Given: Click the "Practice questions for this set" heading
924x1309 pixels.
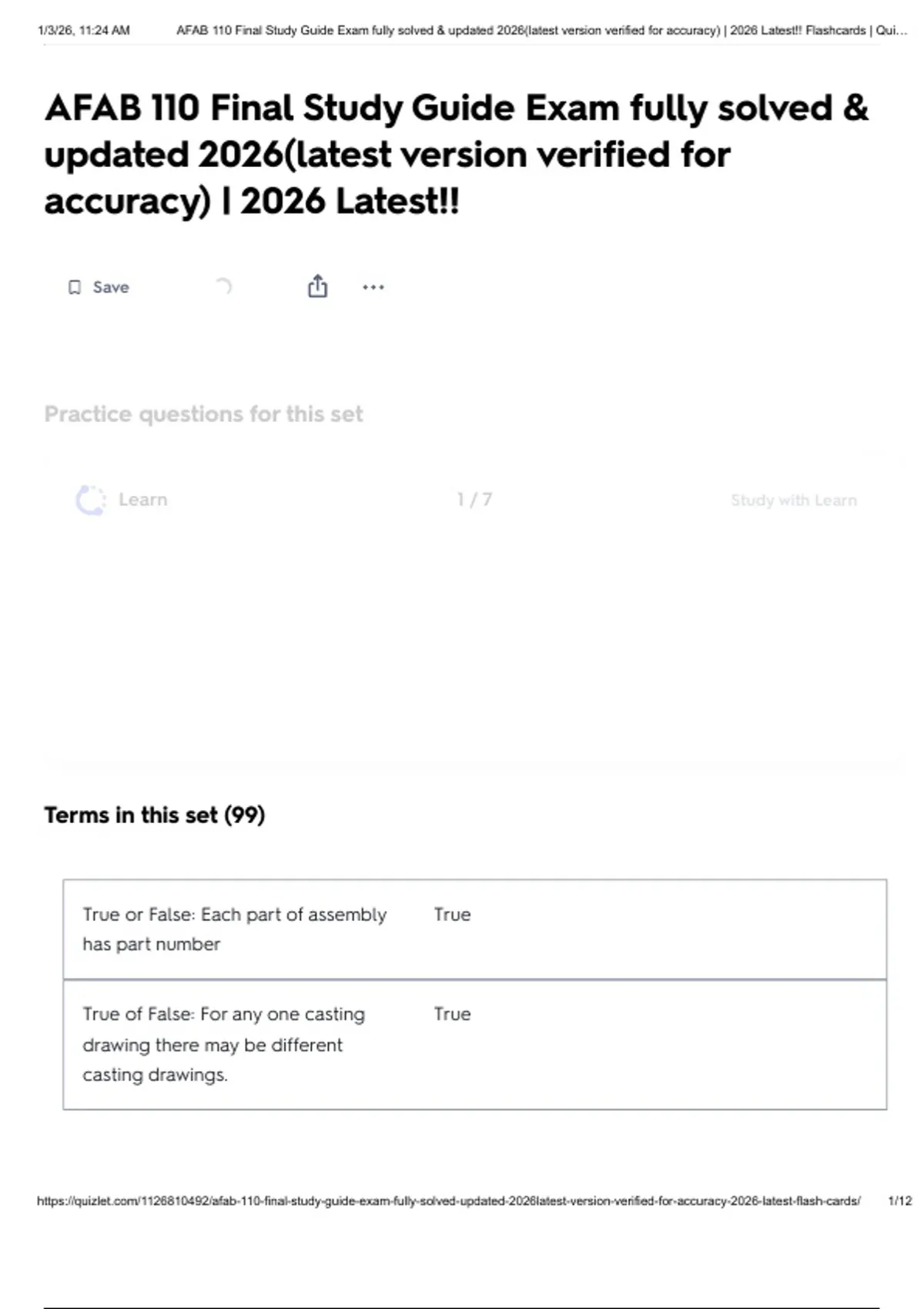Looking at the screenshot, I should click(203, 414).
